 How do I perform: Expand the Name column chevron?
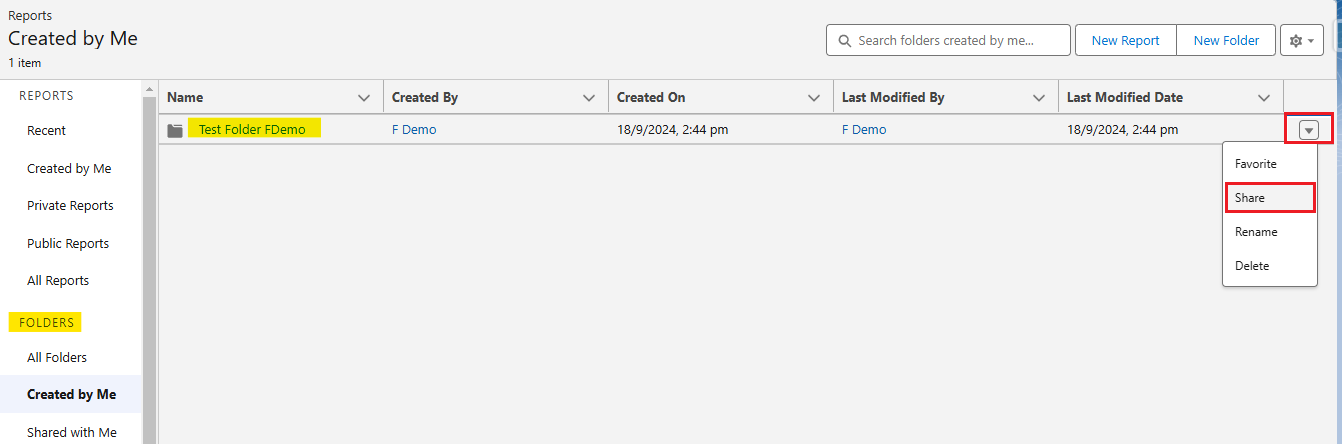coord(364,98)
